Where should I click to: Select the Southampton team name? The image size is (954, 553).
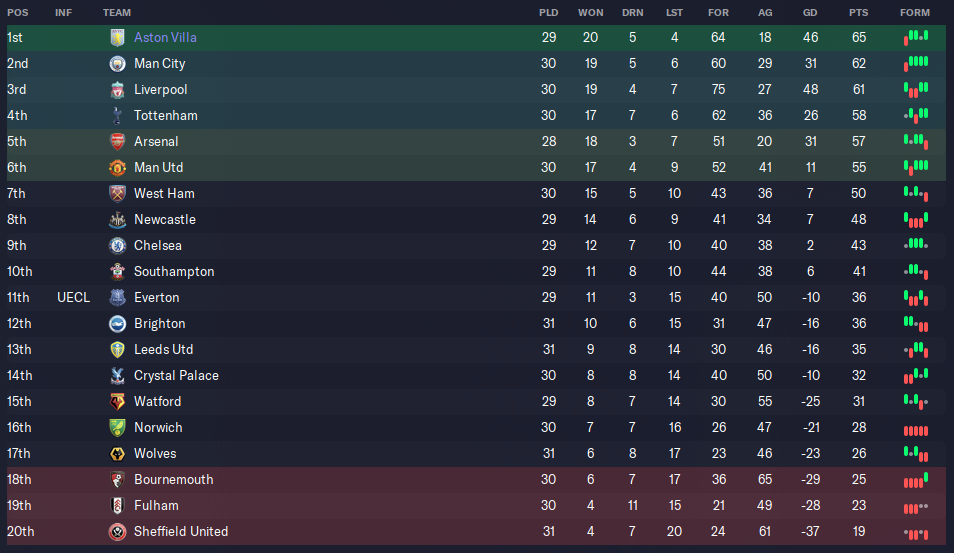tap(174, 271)
